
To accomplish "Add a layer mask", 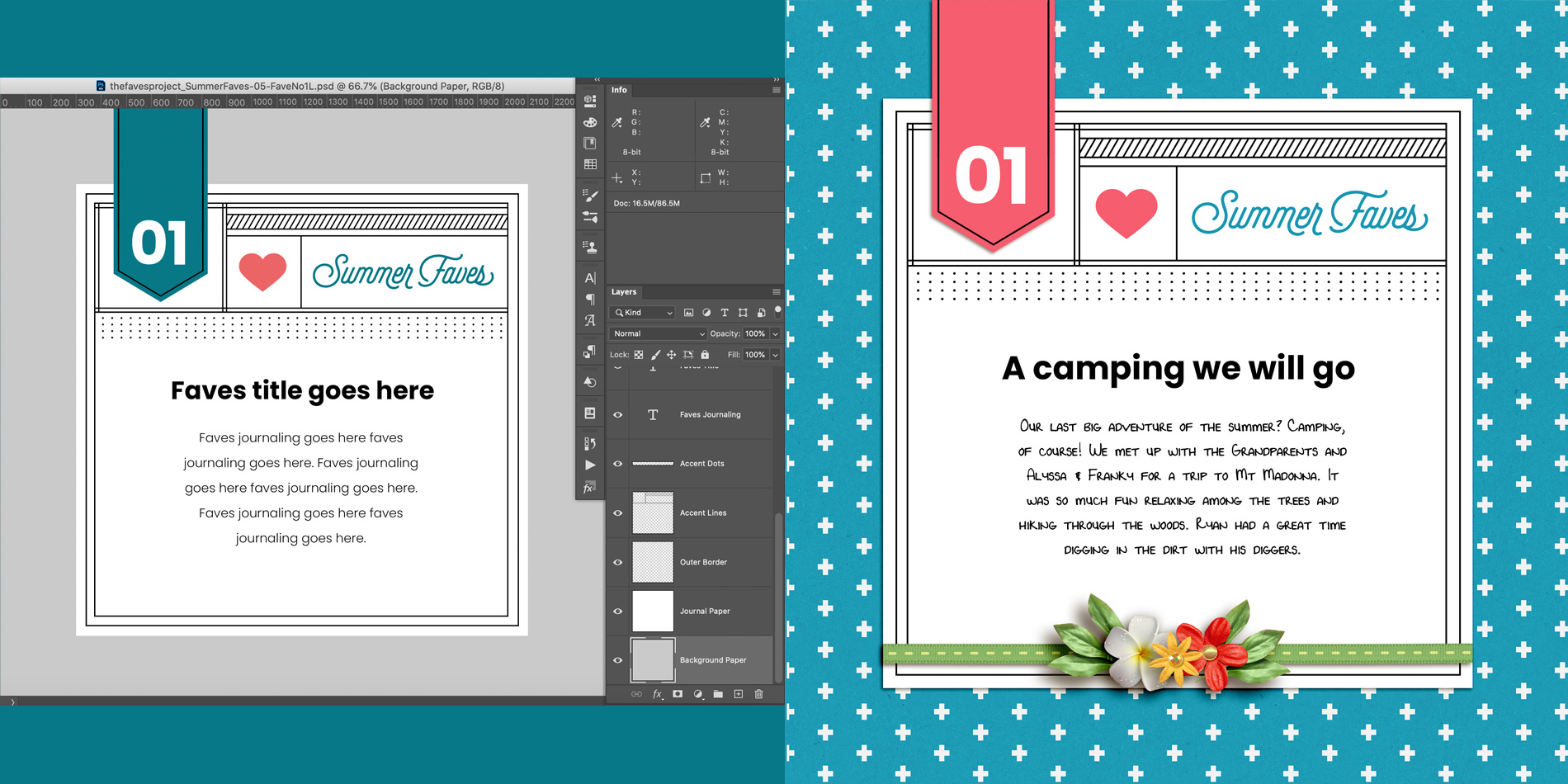I will point(678,694).
